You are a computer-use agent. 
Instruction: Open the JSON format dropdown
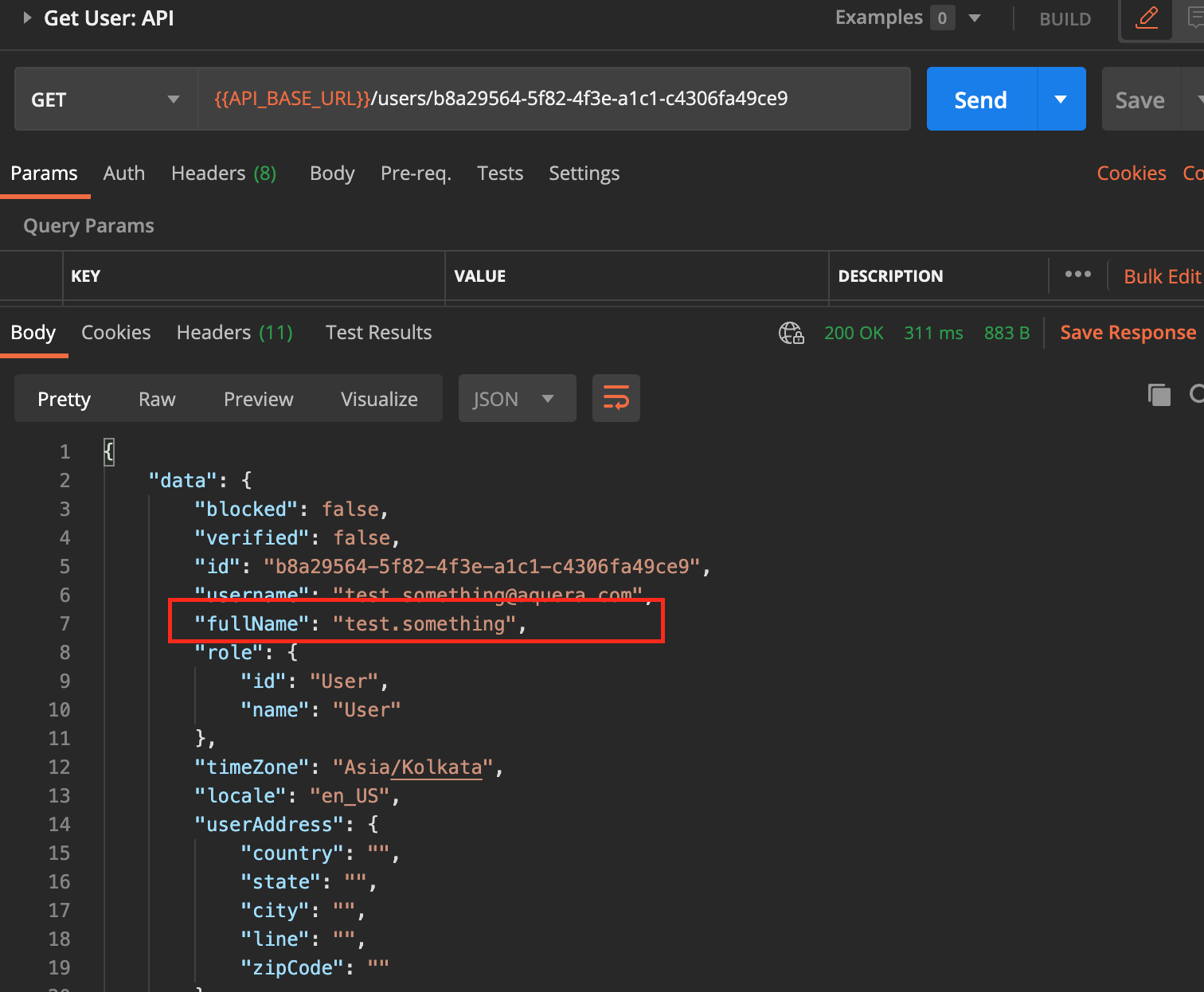517,398
